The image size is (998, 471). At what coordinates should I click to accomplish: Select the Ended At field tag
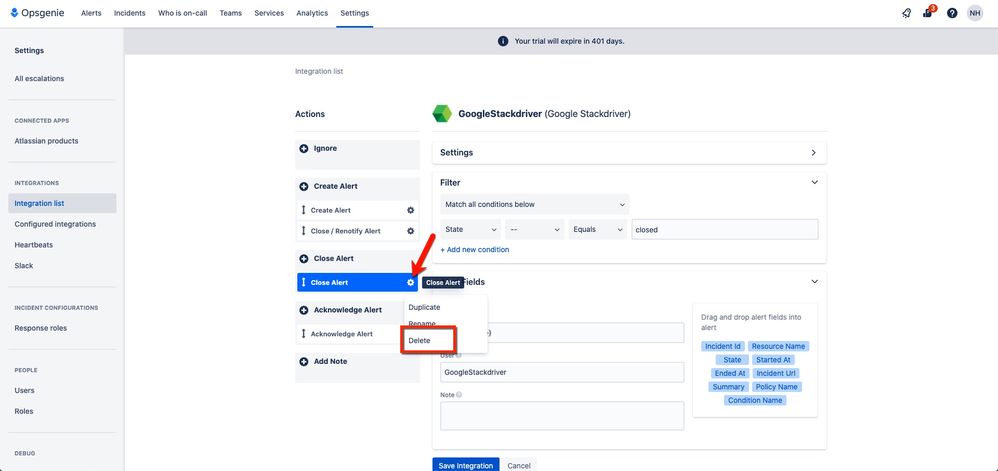point(730,374)
